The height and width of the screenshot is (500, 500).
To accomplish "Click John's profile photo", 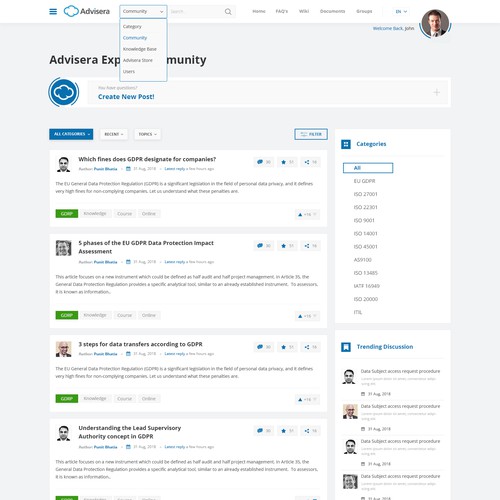I will pos(435,23).
